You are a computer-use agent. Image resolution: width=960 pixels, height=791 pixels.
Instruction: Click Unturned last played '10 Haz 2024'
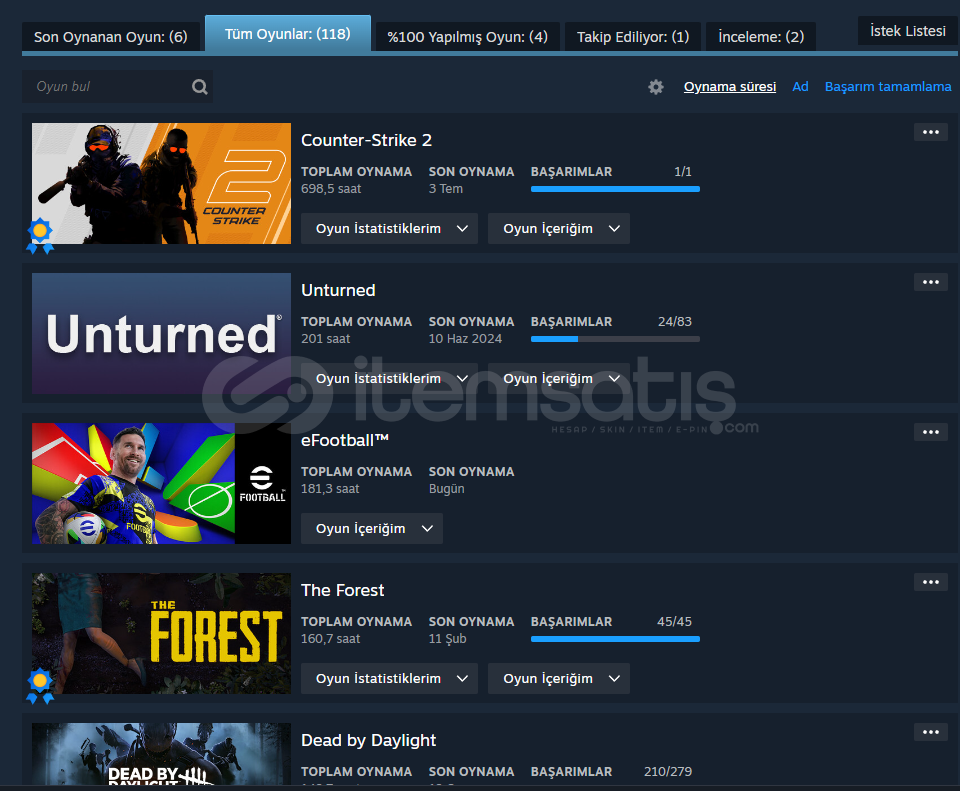(x=465, y=339)
